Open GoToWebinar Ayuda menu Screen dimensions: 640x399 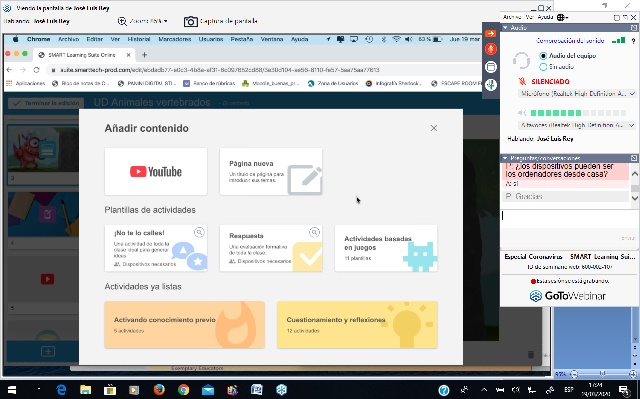[545, 17]
